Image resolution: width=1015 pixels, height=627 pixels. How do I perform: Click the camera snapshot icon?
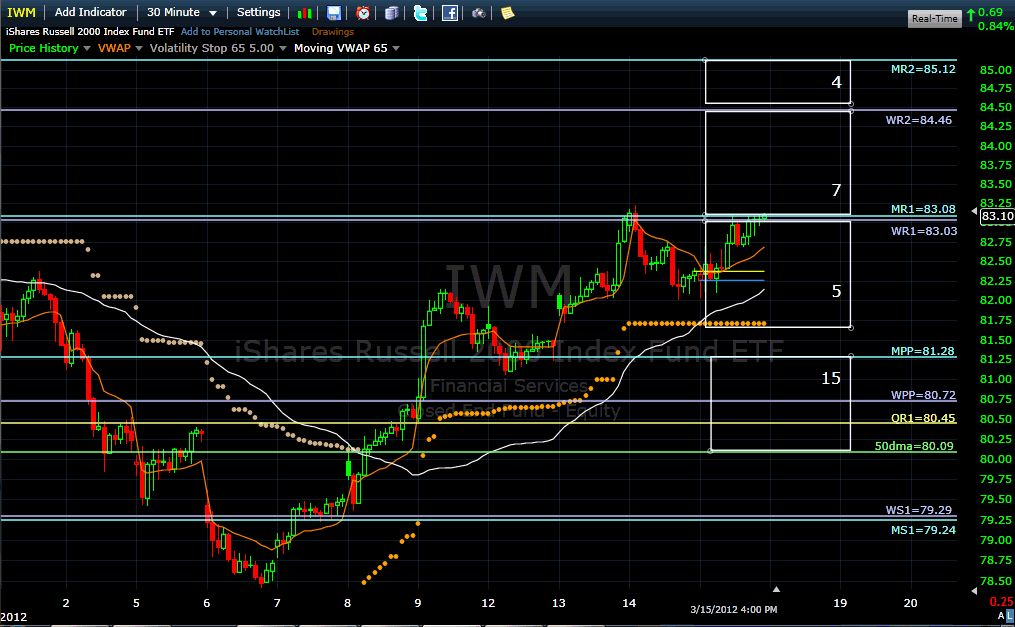tap(478, 13)
